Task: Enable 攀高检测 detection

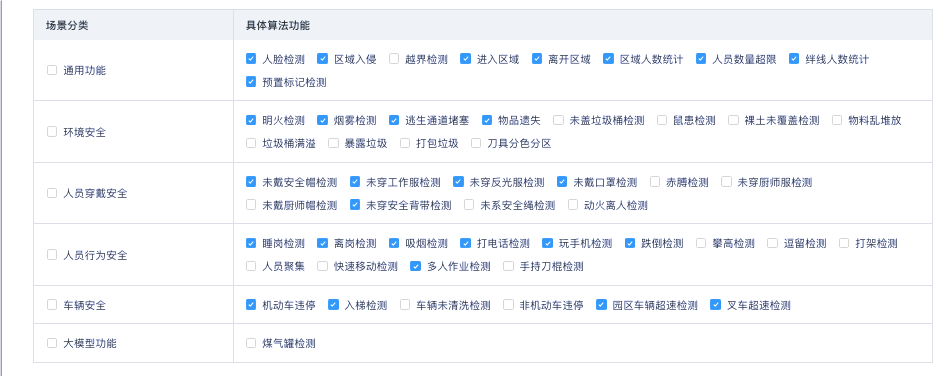Action: (701, 243)
